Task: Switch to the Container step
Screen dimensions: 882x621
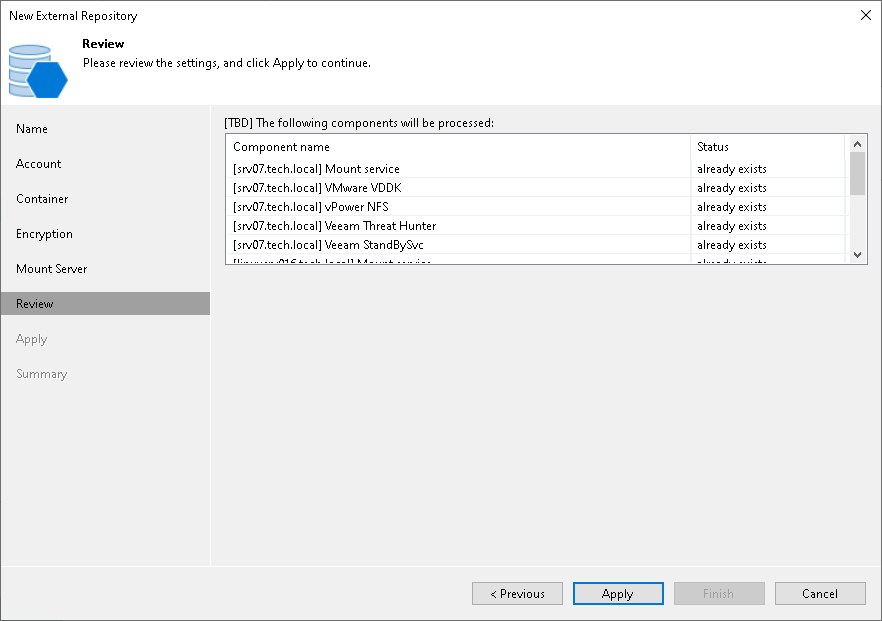Action: pos(105,199)
